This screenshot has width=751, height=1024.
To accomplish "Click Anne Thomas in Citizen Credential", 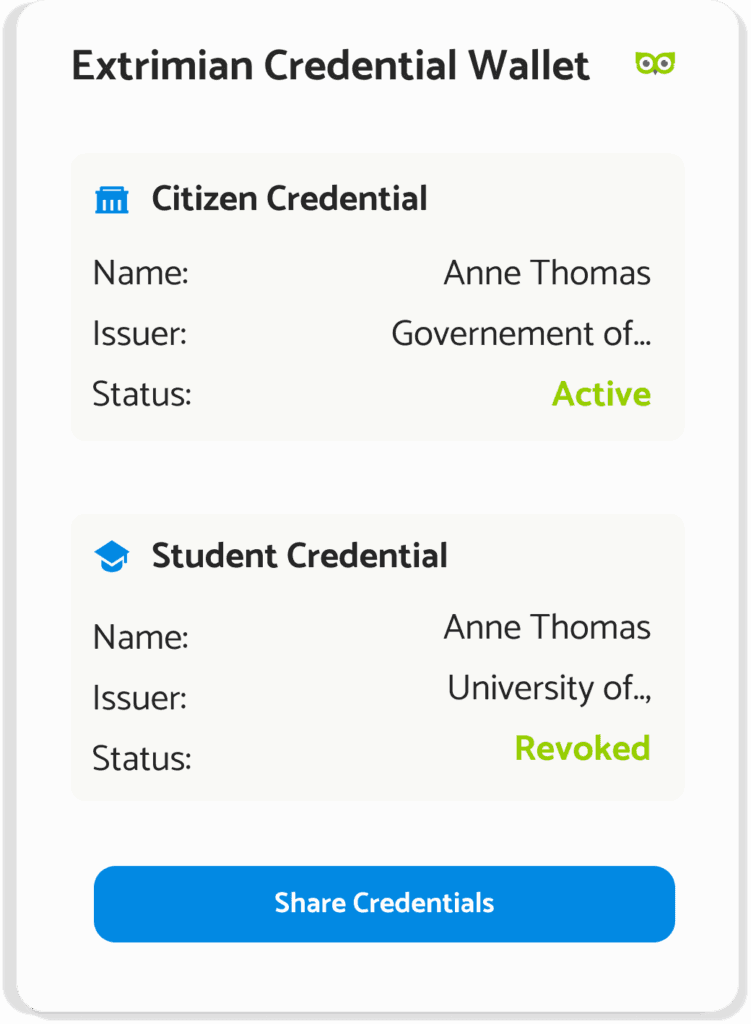I will point(547,273).
